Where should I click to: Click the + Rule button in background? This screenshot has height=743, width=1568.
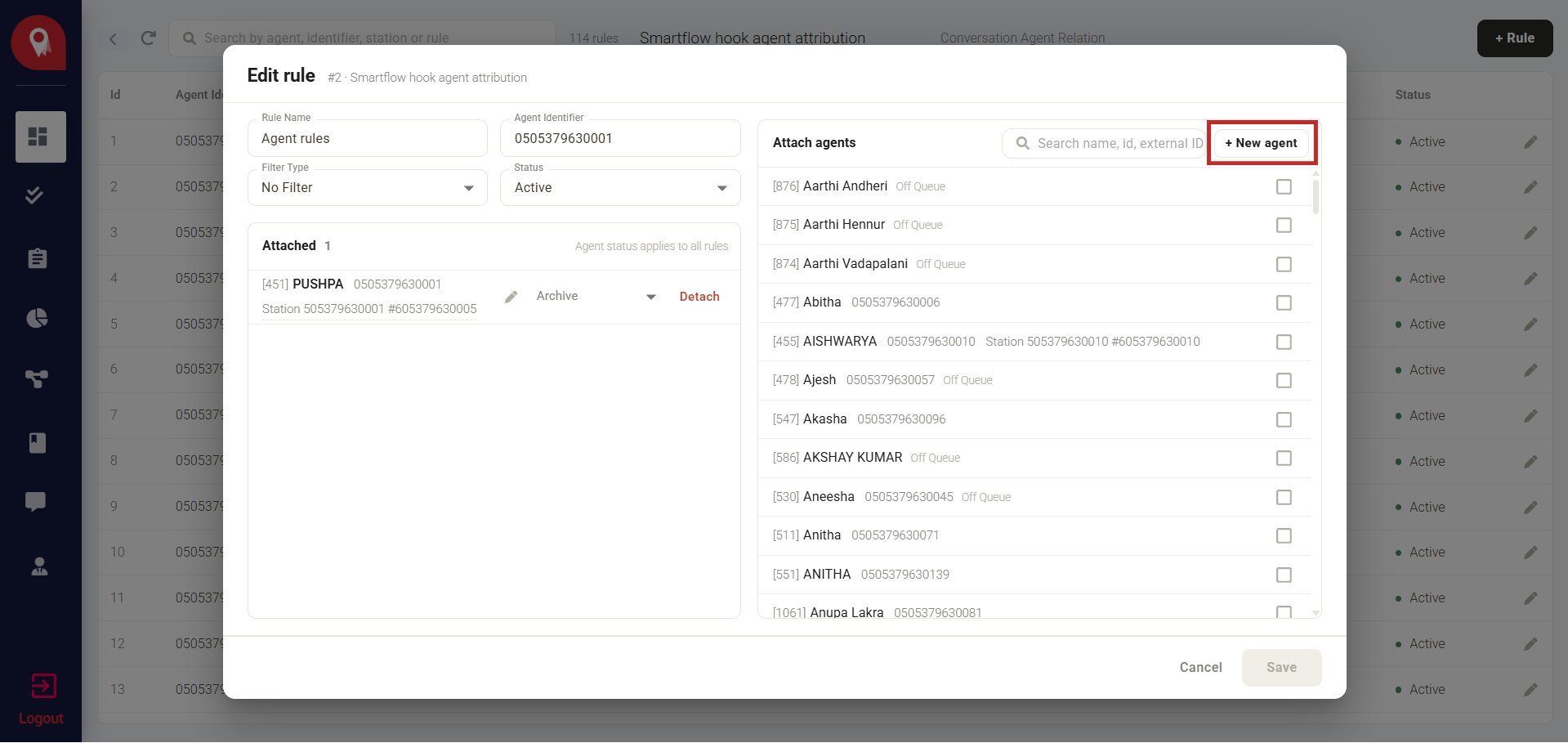[x=1515, y=38]
